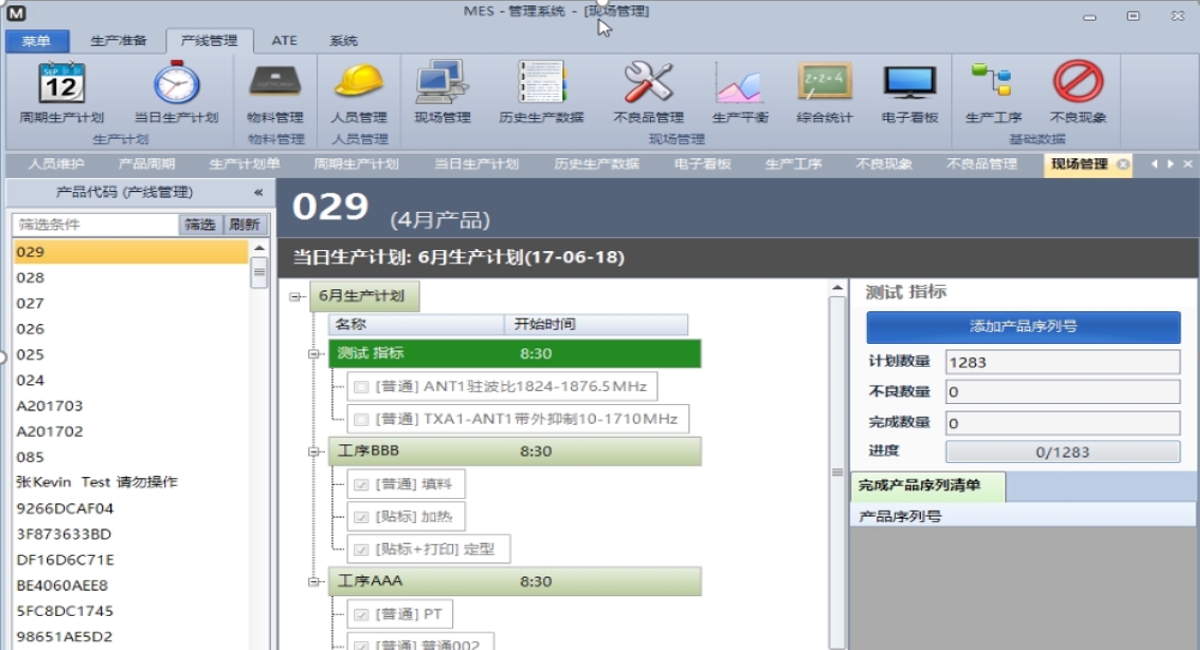
Task: Toggle the [普通] 填料 checkbox
Action: pos(361,485)
